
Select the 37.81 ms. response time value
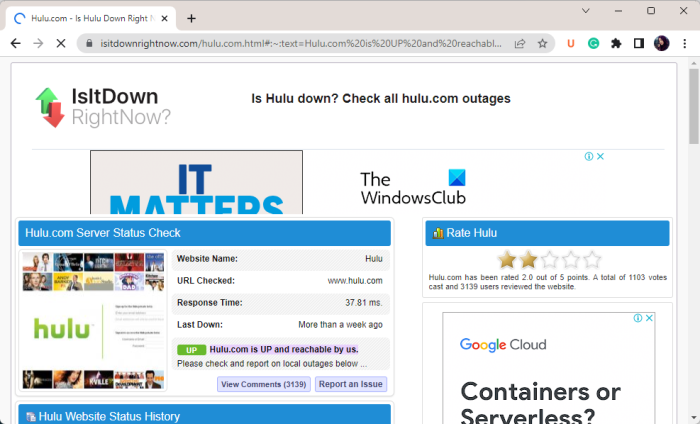363,303
